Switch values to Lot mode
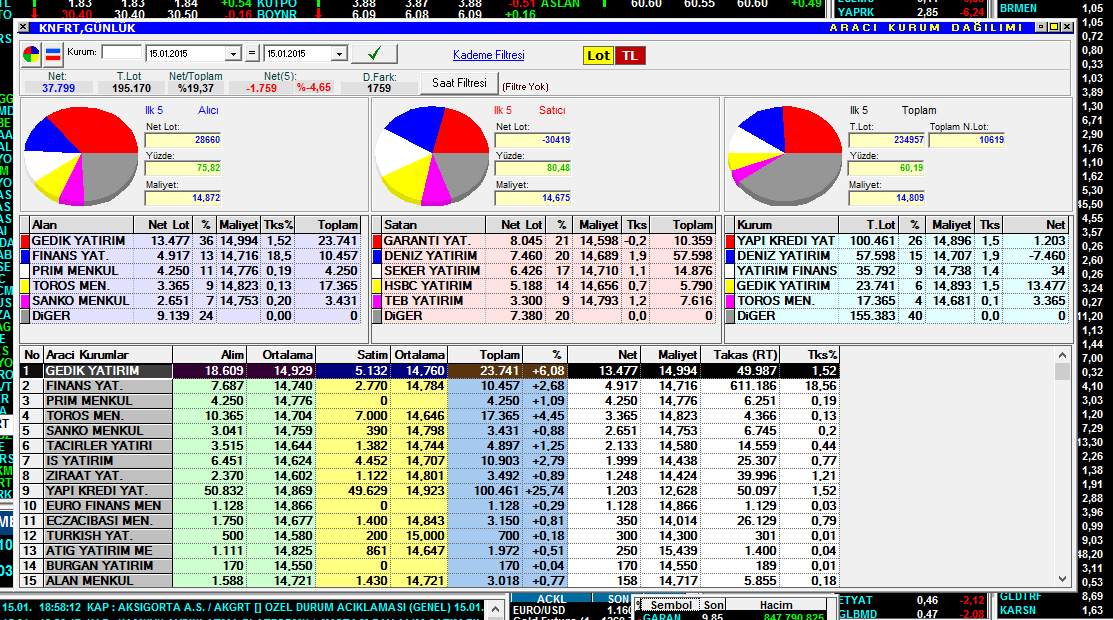This screenshot has width=1113, height=620. point(598,55)
